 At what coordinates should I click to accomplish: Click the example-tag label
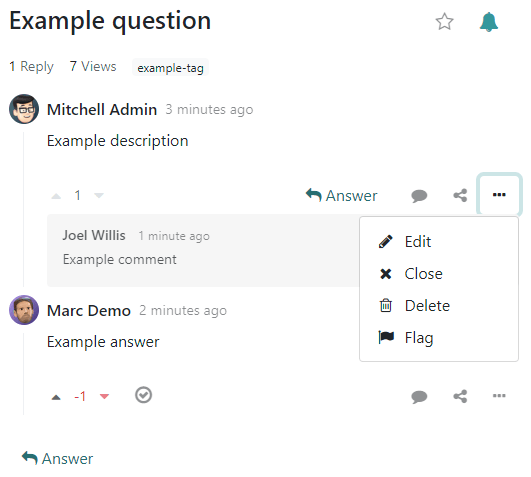(x=170, y=67)
